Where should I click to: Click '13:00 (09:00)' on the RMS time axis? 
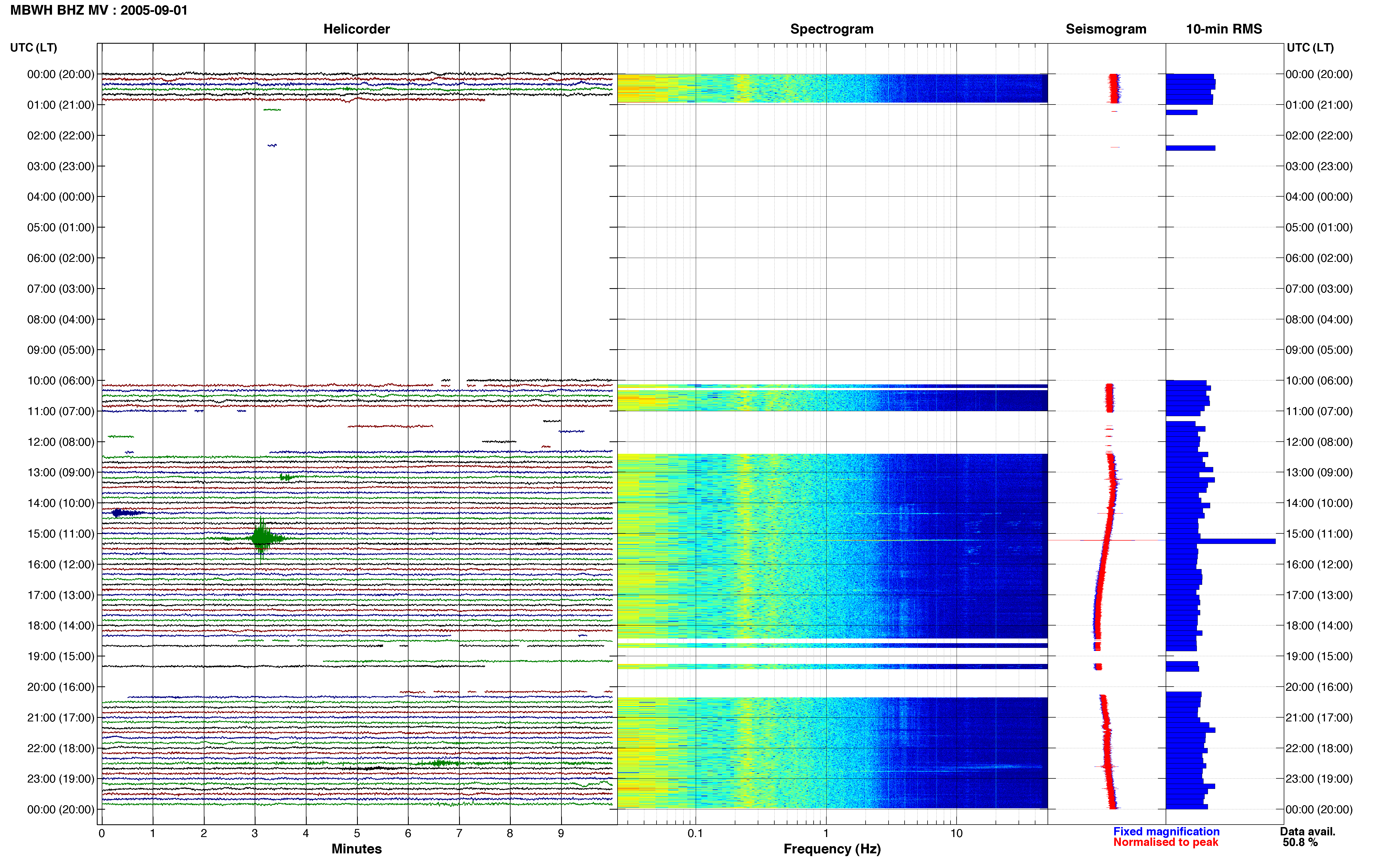click(1319, 473)
